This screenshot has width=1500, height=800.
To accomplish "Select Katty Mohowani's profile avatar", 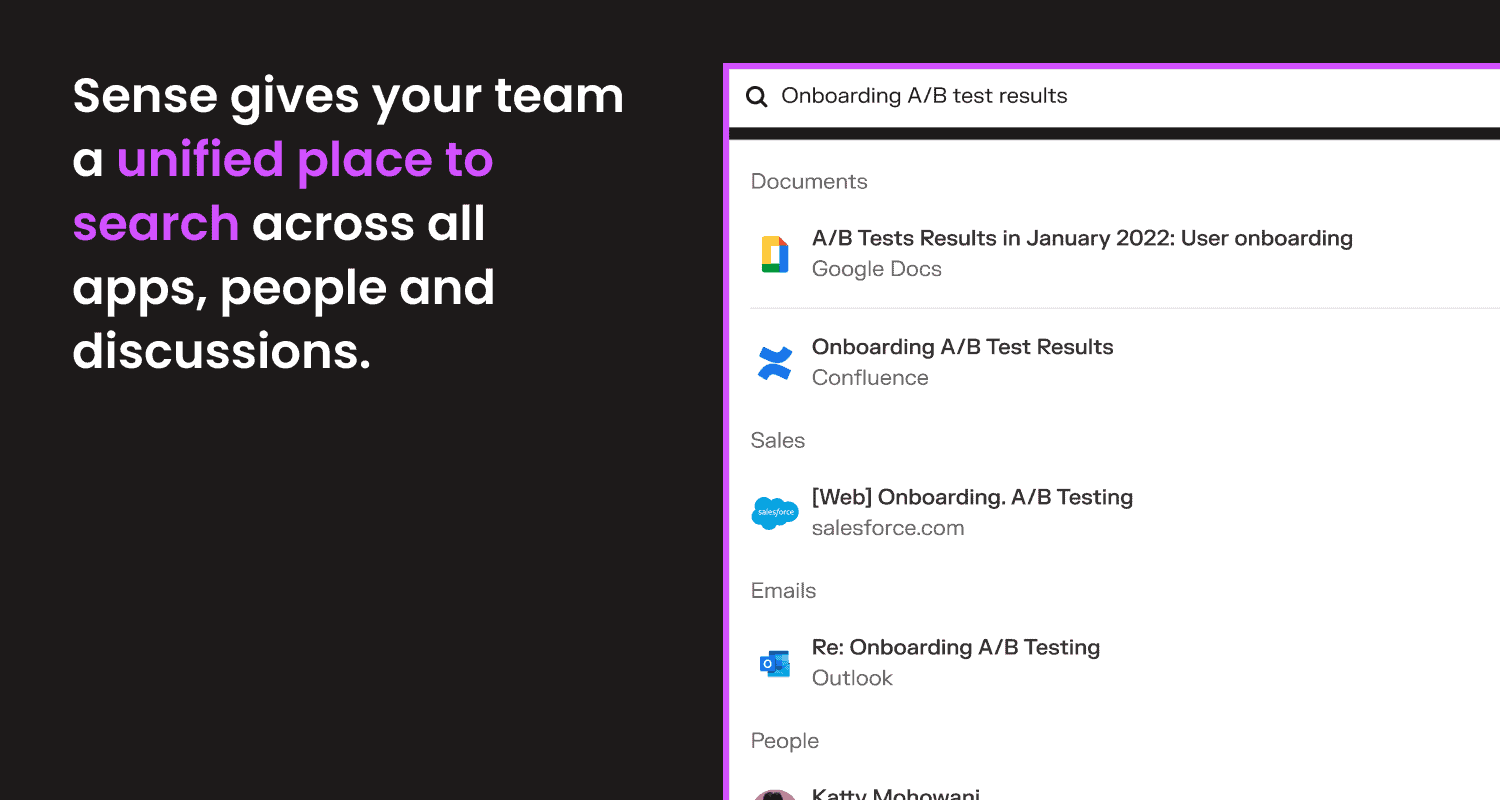I will (x=775, y=795).
